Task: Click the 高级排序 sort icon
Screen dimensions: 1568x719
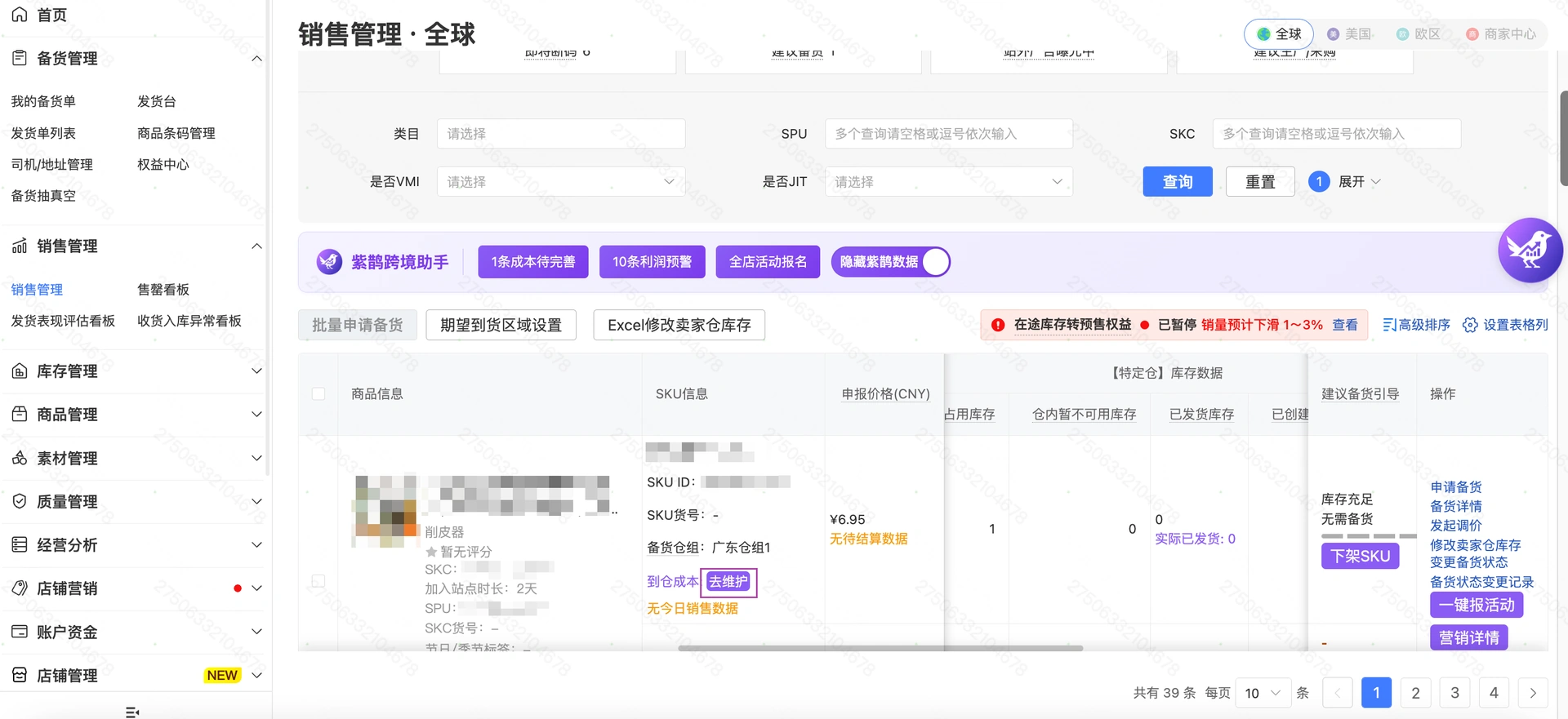Action: [1389, 325]
